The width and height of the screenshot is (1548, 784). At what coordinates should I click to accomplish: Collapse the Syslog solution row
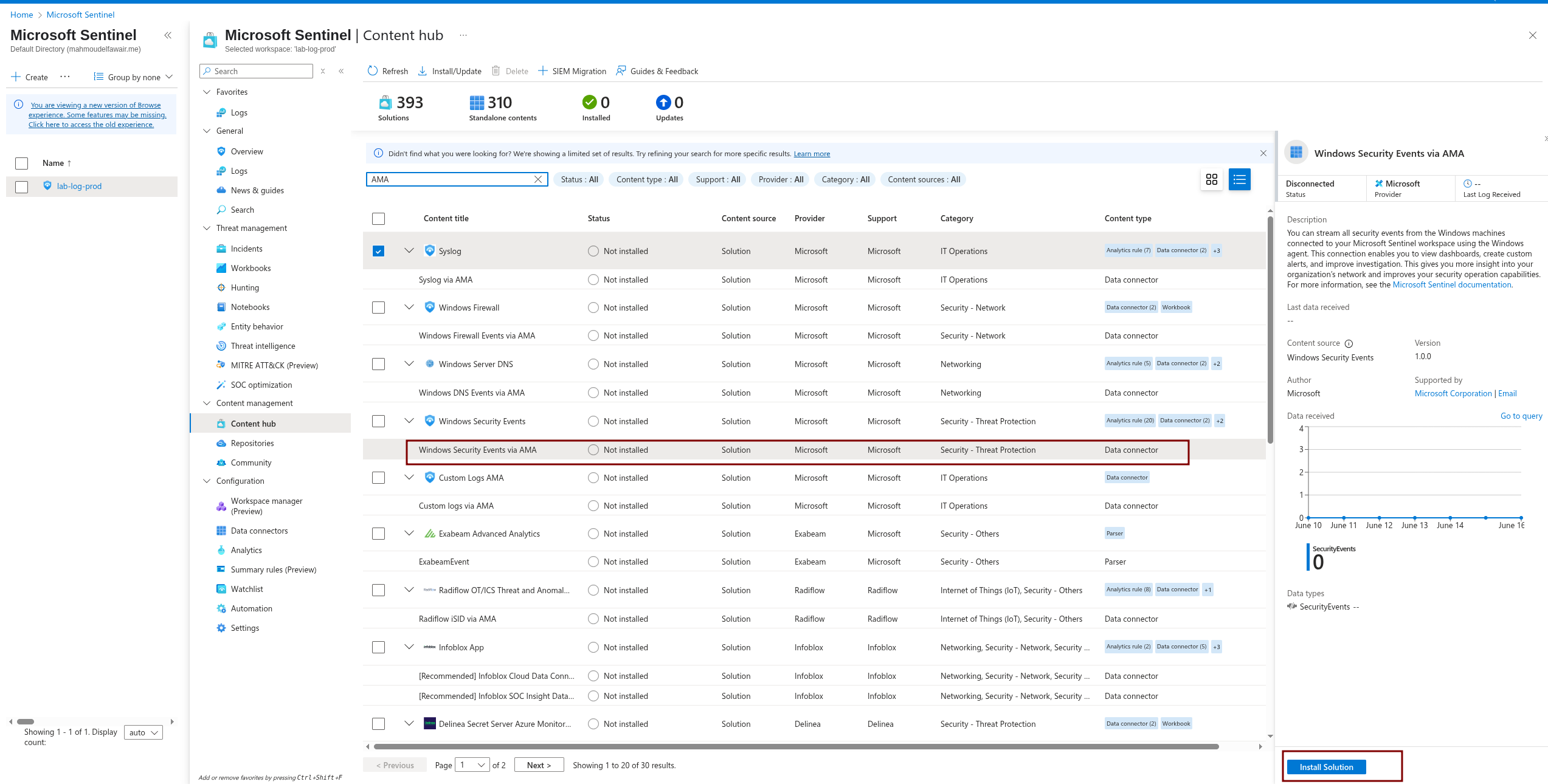tap(409, 251)
